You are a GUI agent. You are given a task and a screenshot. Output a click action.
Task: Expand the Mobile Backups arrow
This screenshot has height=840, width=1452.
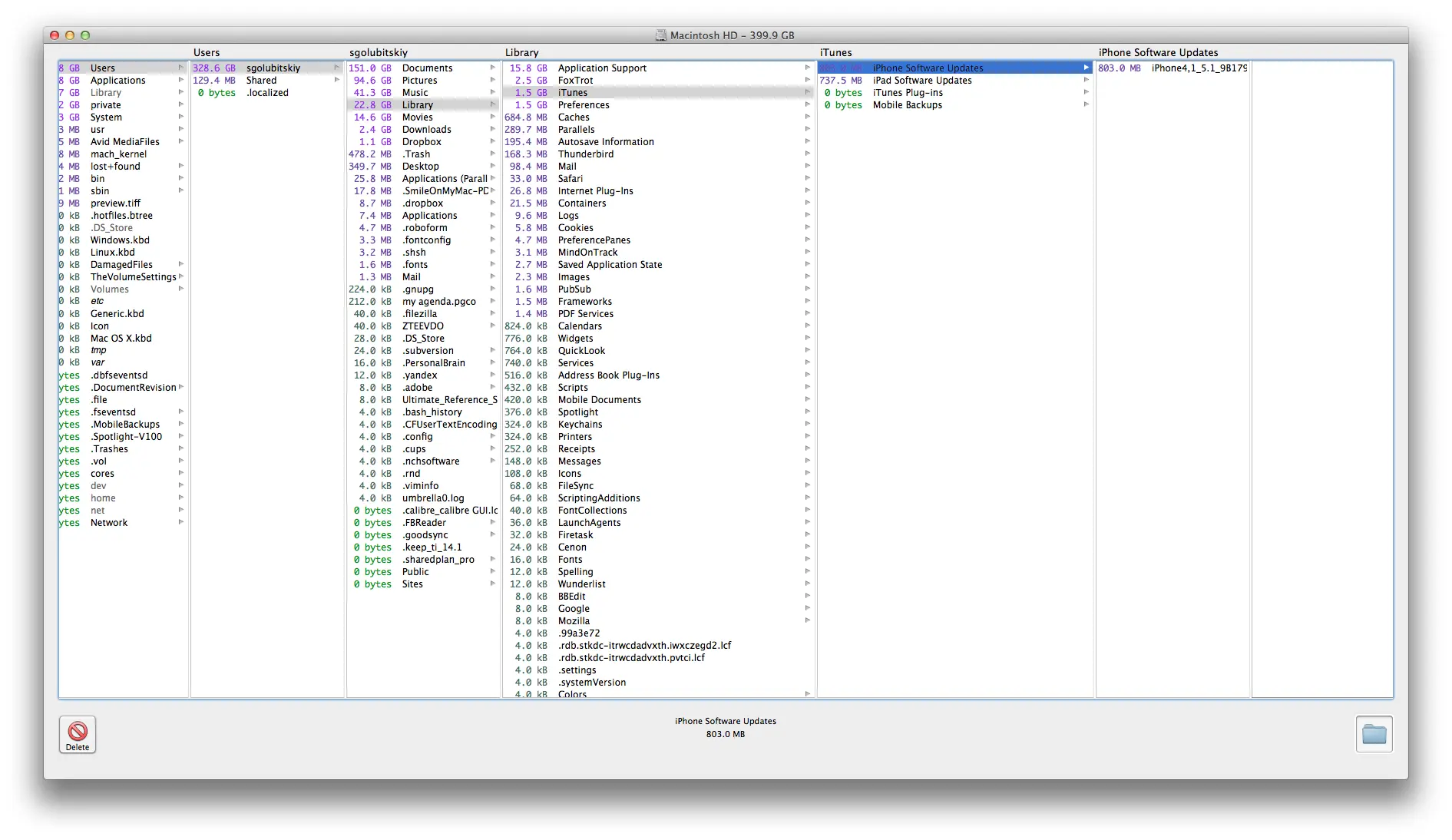tap(1087, 104)
